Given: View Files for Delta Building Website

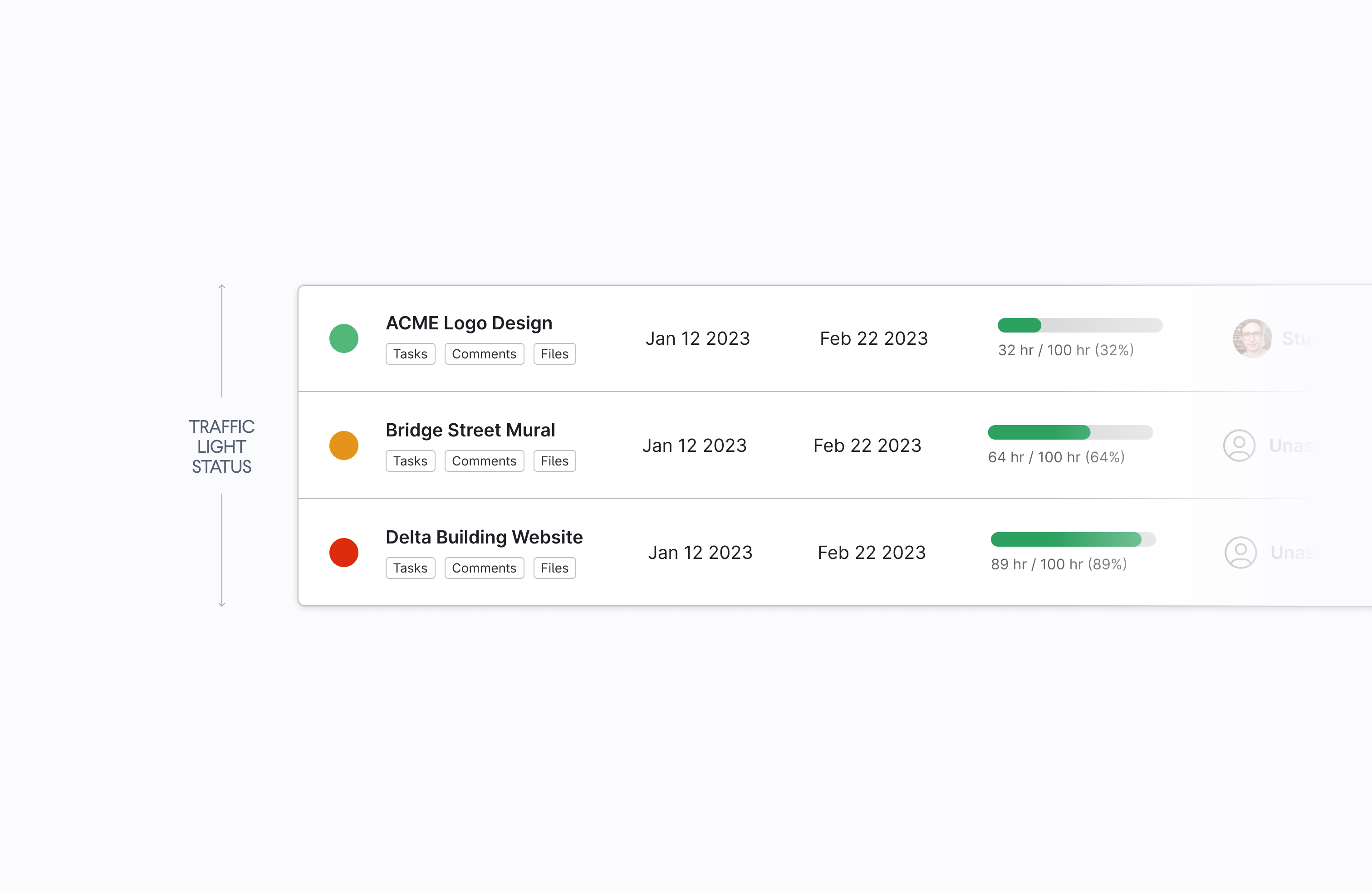Looking at the screenshot, I should (554, 568).
